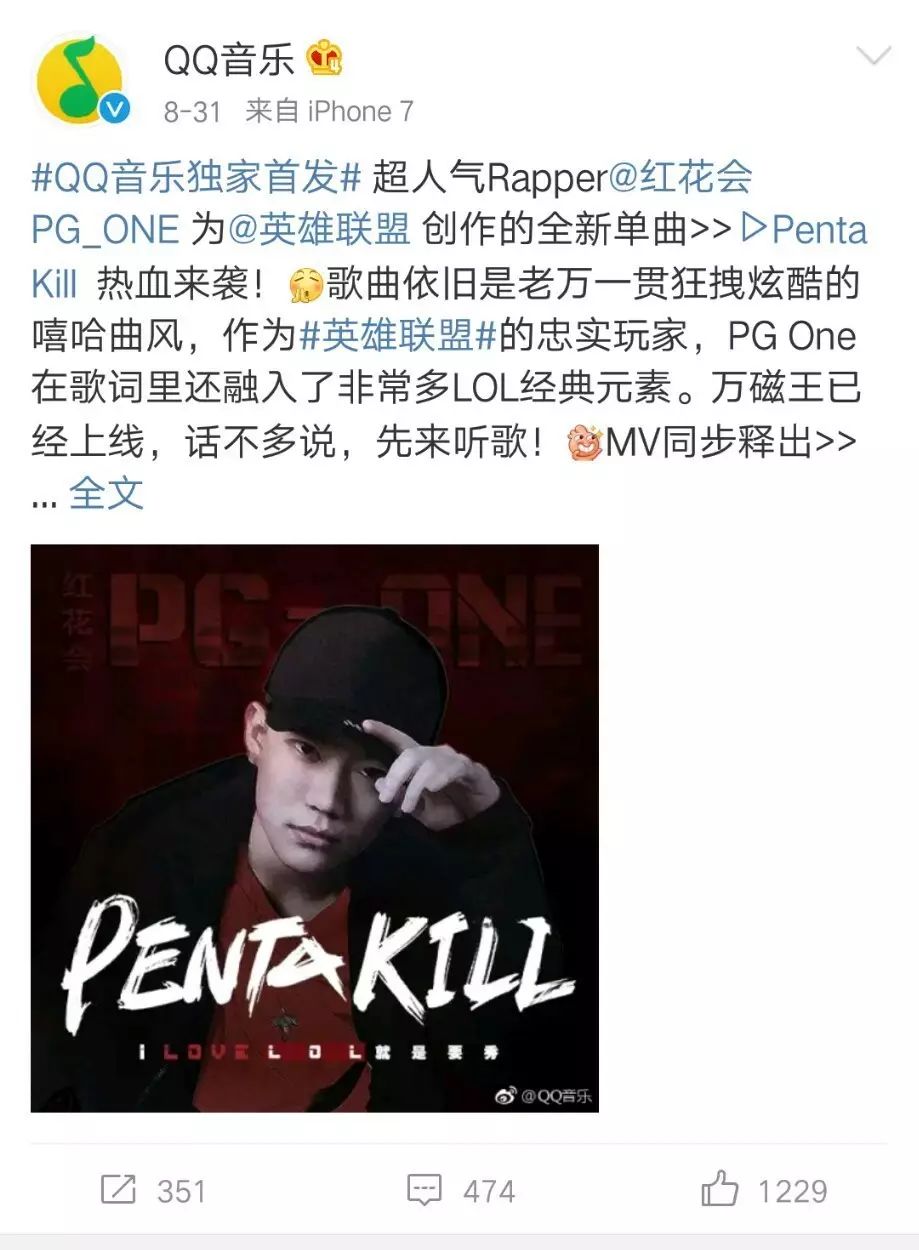Tap the 8-31 post date
Viewport: 919px width, 1250px height.
(x=192, y=111)
